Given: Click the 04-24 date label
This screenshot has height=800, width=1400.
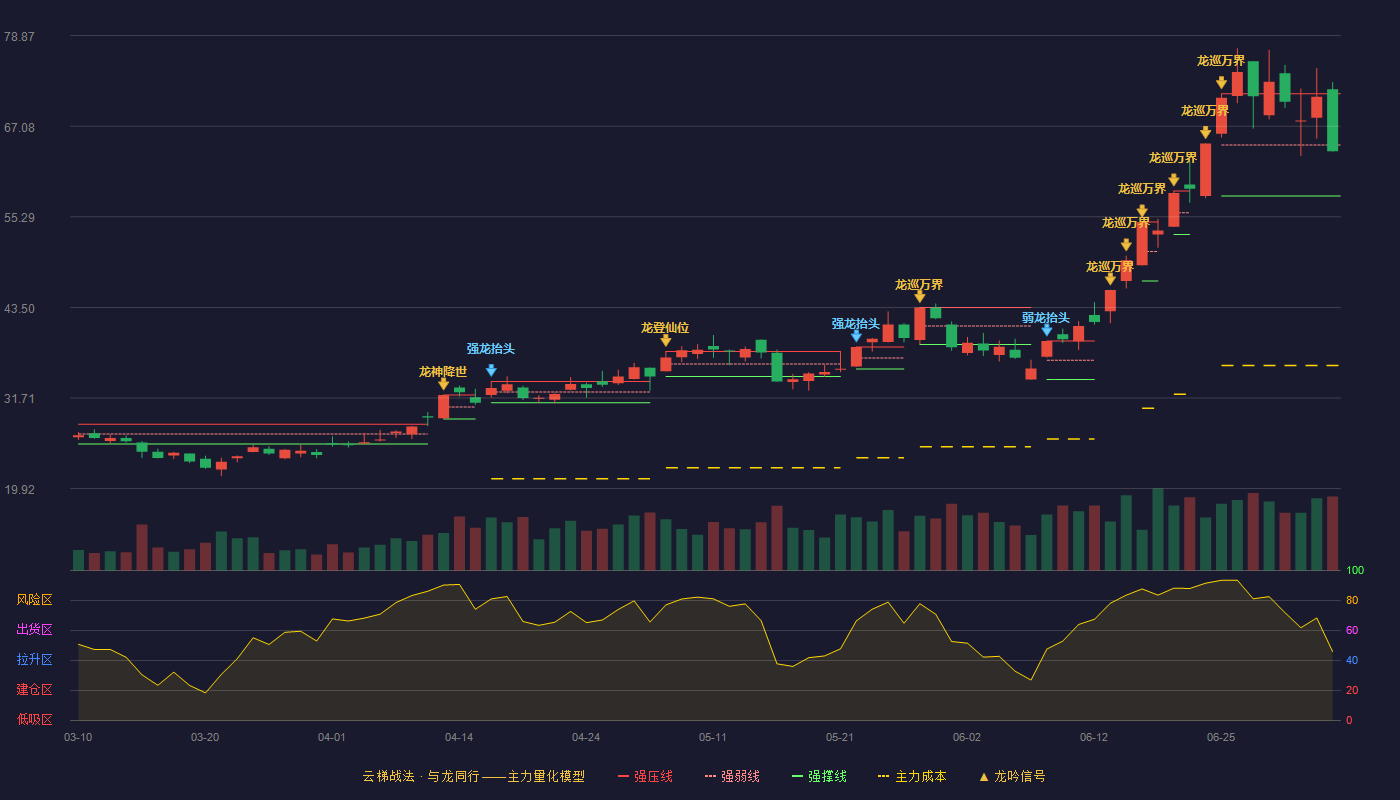Looking at the screenshot, I should point(586,737).
